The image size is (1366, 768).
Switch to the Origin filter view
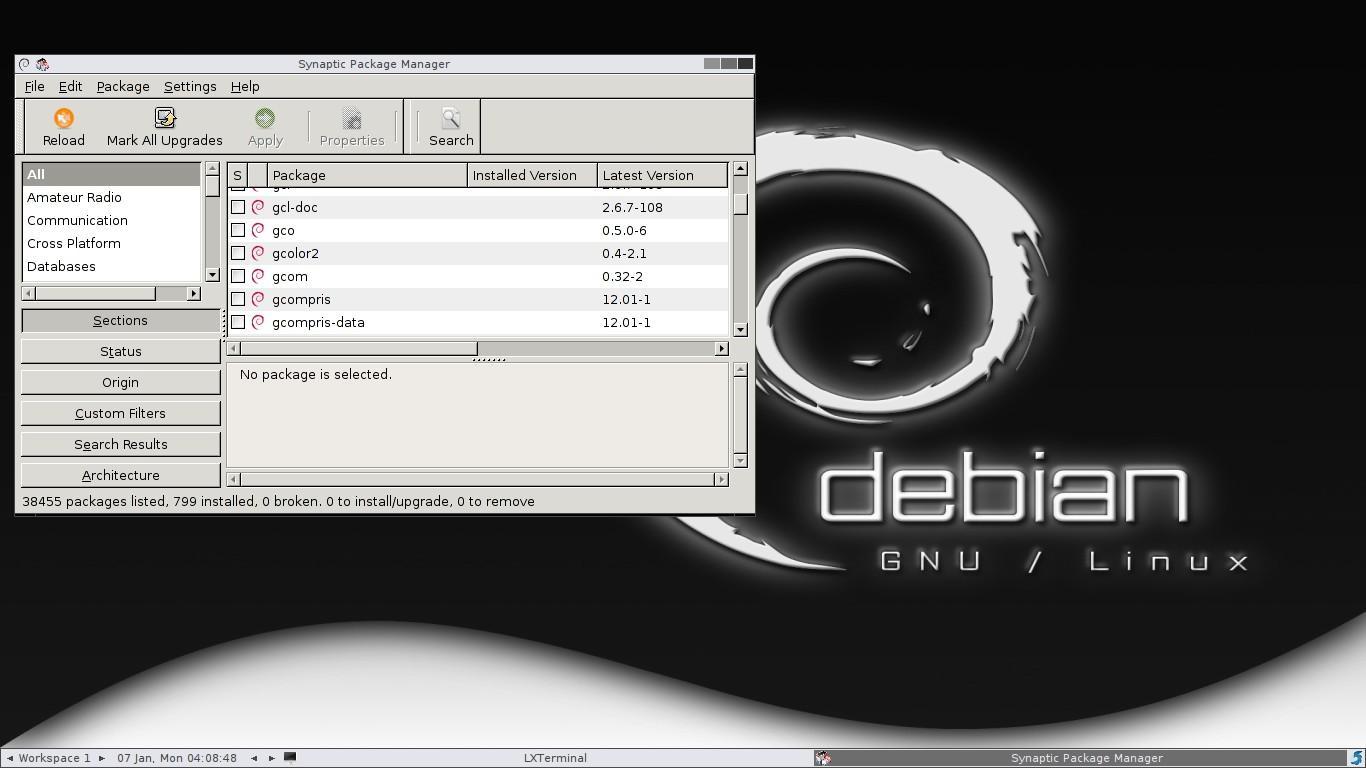click(x=121, y=382)
